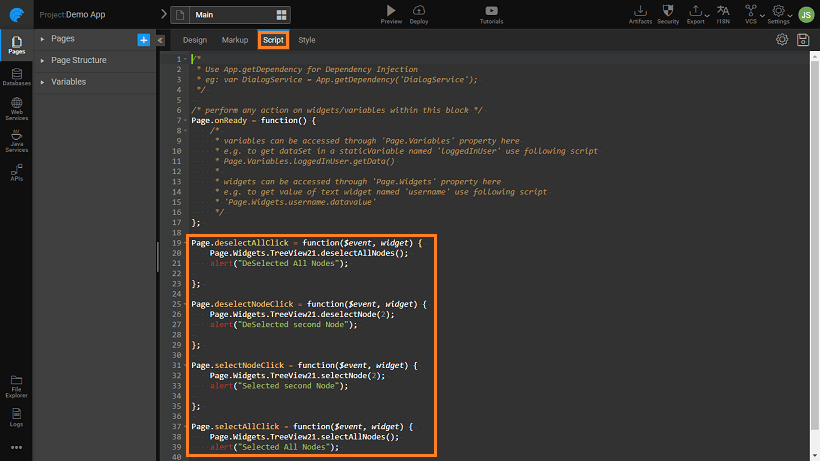Screen dimensions: 820x461
Task: Open Web Services in the sidebar
Action: point(15,108)
